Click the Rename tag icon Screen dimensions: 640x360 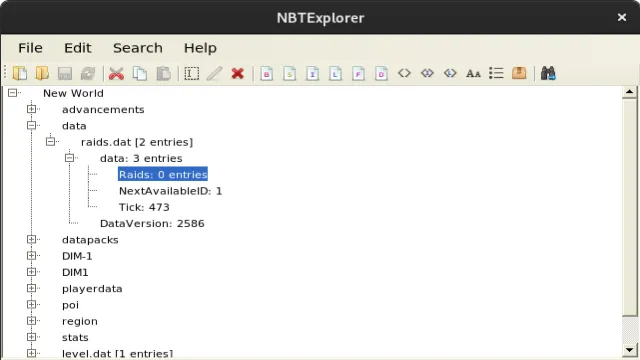191,73
